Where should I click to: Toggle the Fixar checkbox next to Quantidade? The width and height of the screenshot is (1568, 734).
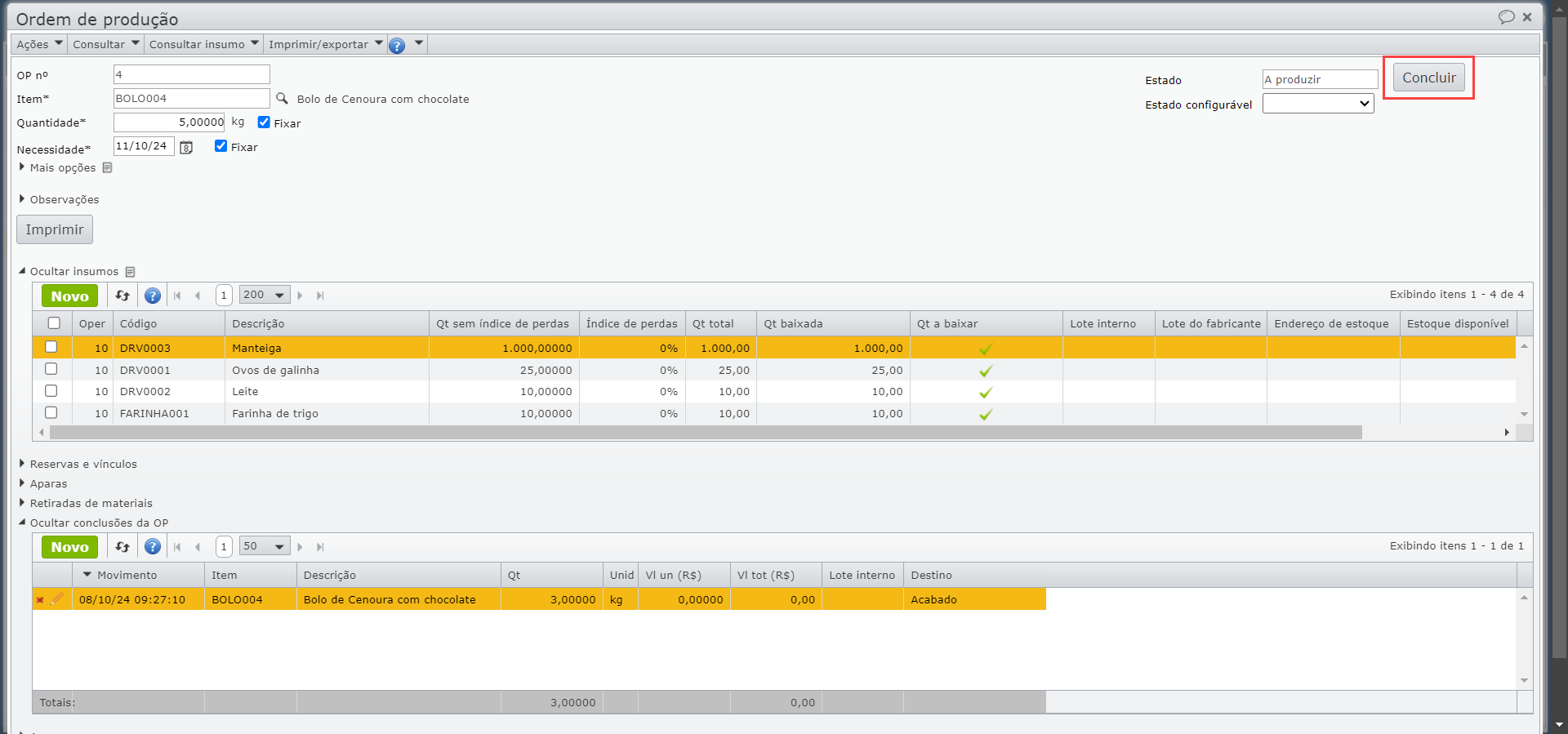(x=264, y=122)
